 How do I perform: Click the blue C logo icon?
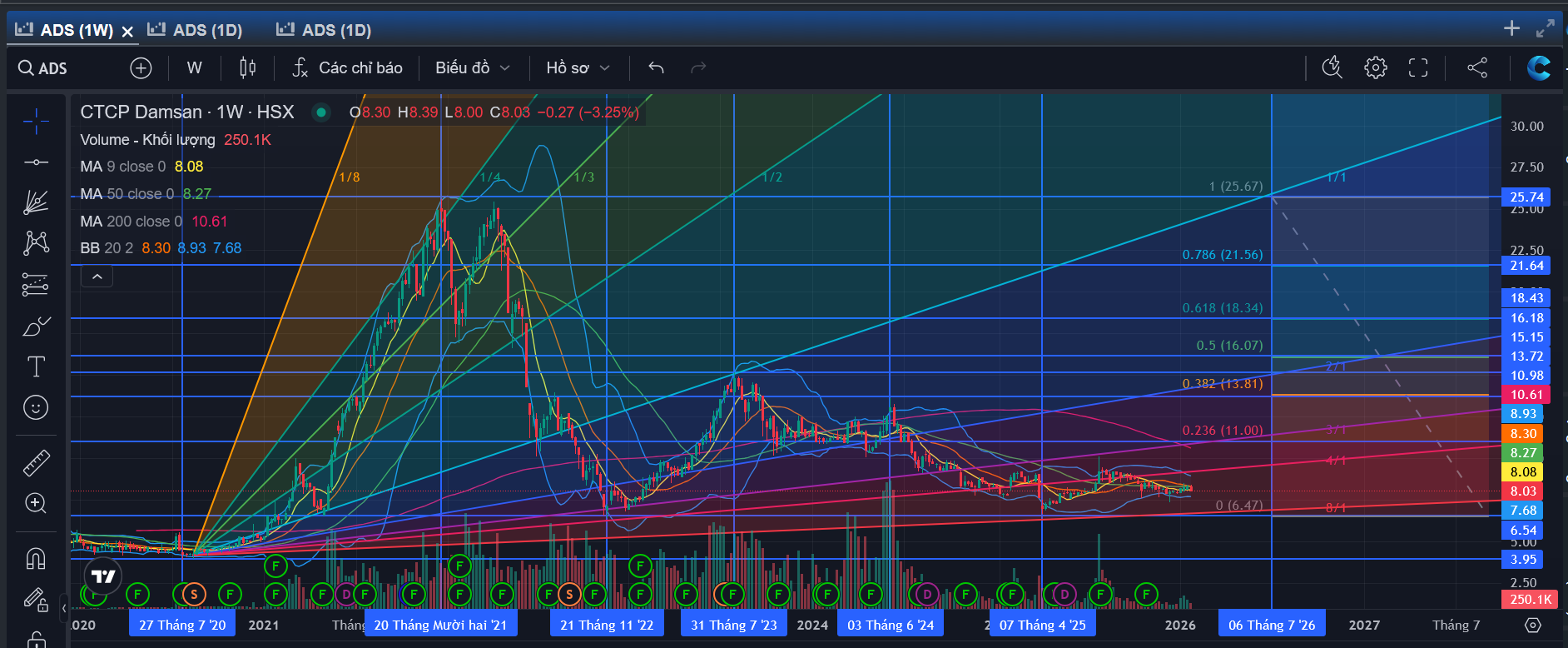click(x=1538, y=67)
